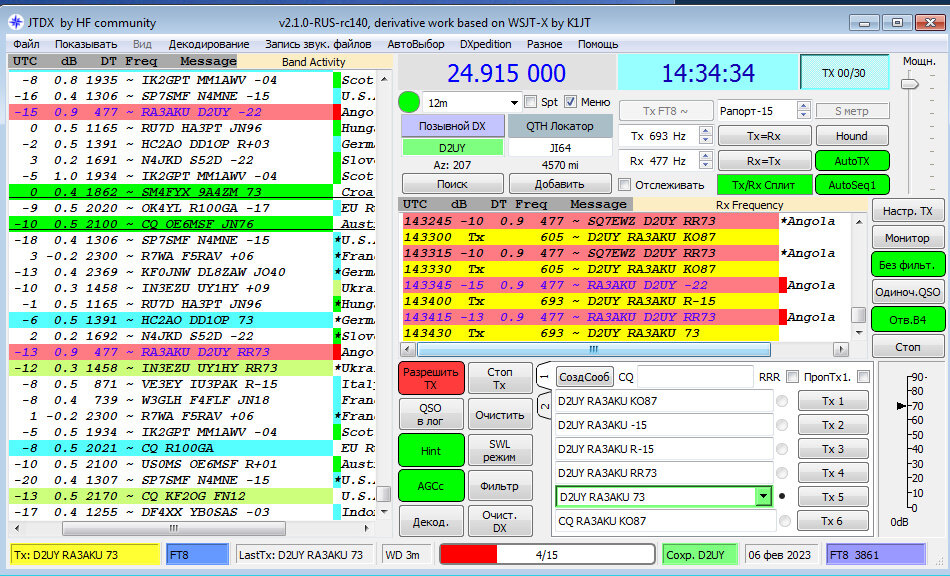Toggle the green Hint button
950x576 pixels.
coord(431,451)
